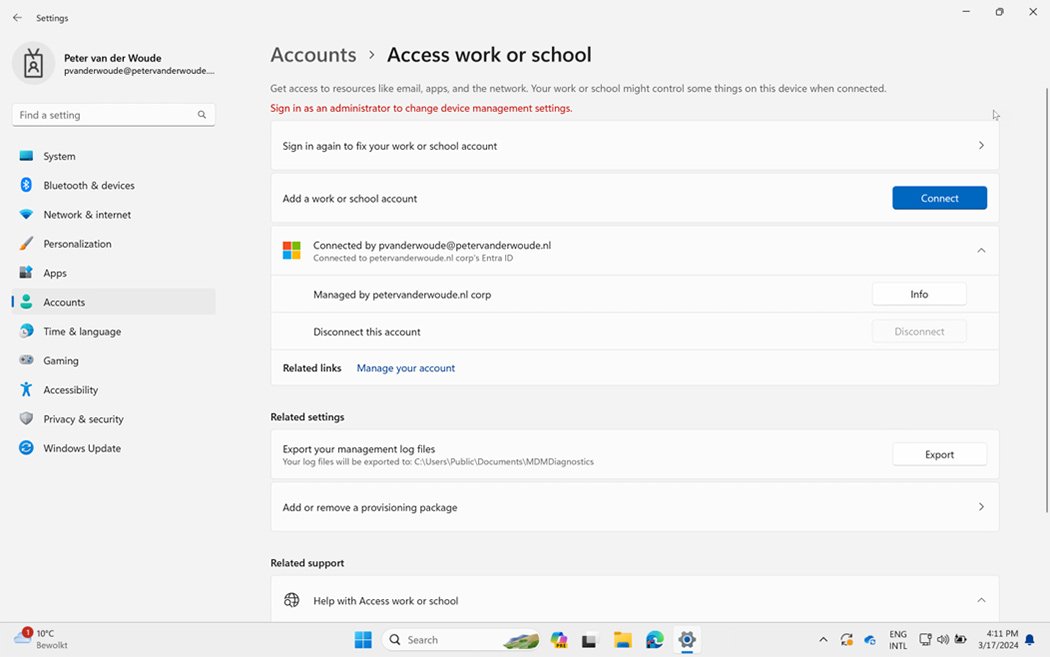
Task: Click the Connect button to add an account
Action: [938, 197]
